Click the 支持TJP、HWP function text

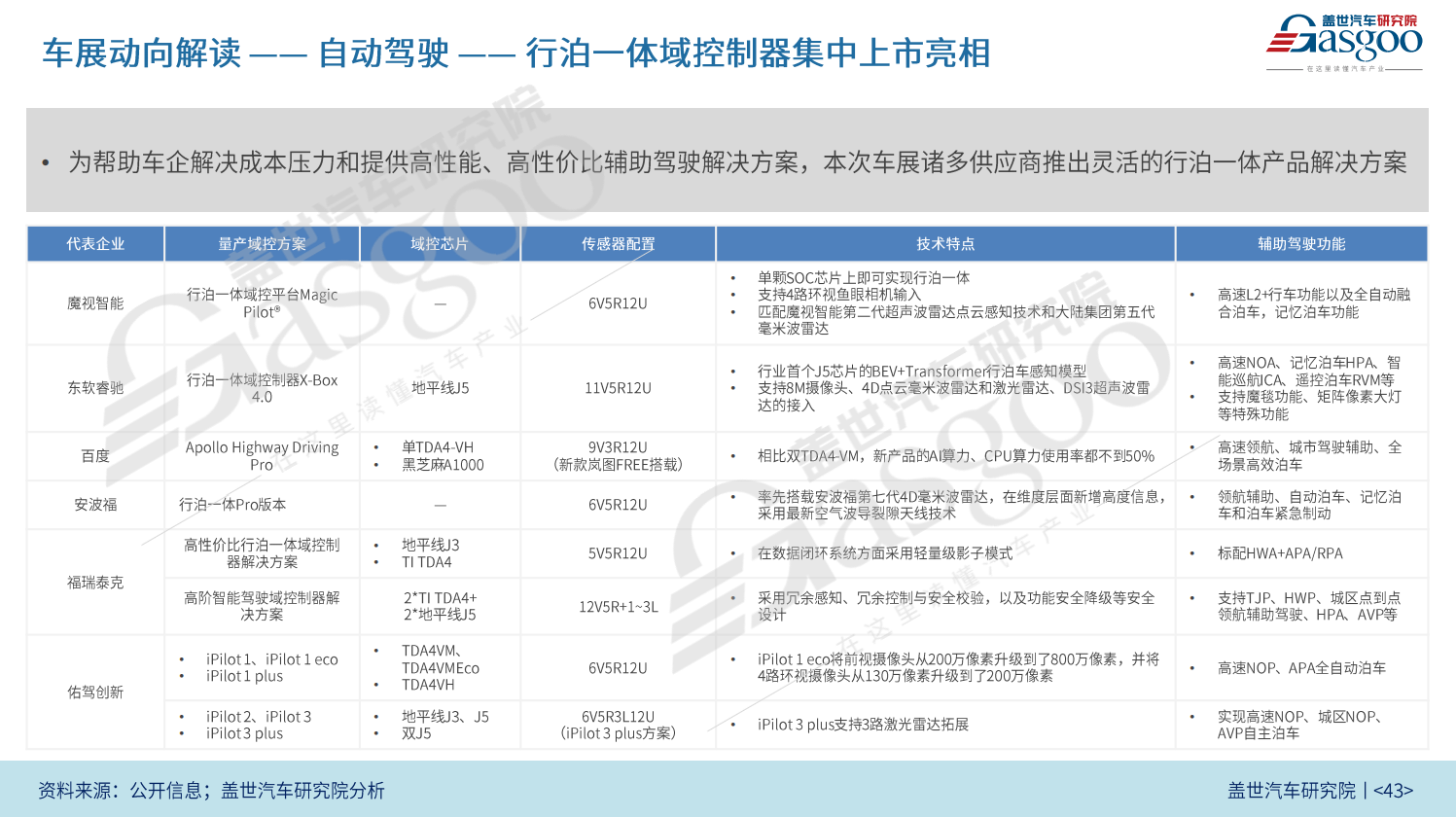pos(1309,606)
